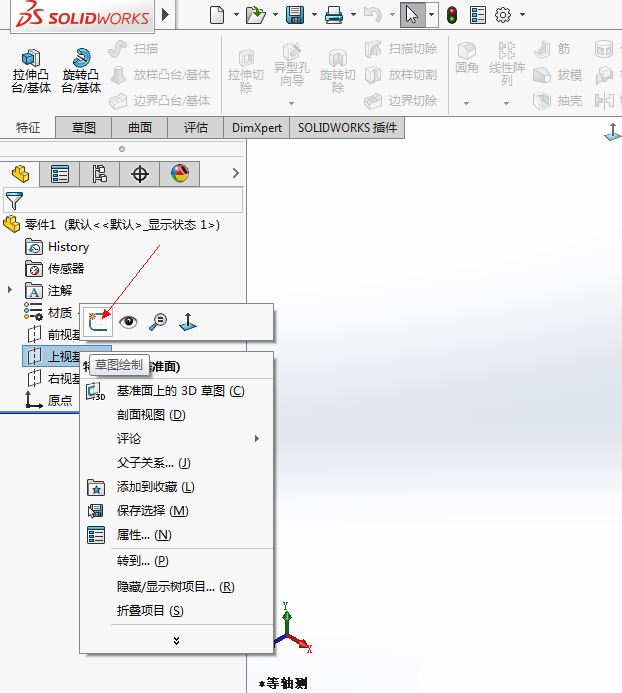This screenshot has width=622, height=693.
Task: Toggle plane visibility with the eye icon
Action: [x=127, y=321]
